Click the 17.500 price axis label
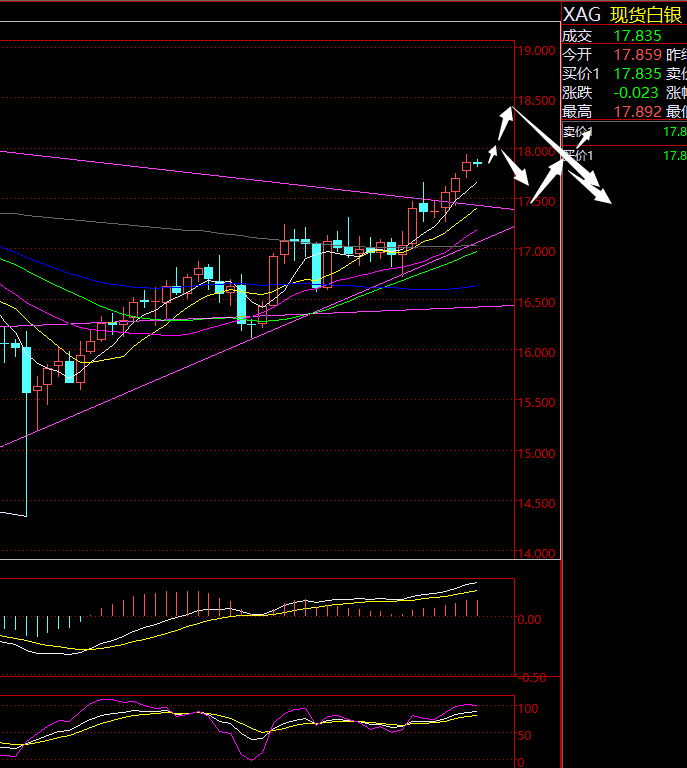687x768 pixels. coord(537,201)
